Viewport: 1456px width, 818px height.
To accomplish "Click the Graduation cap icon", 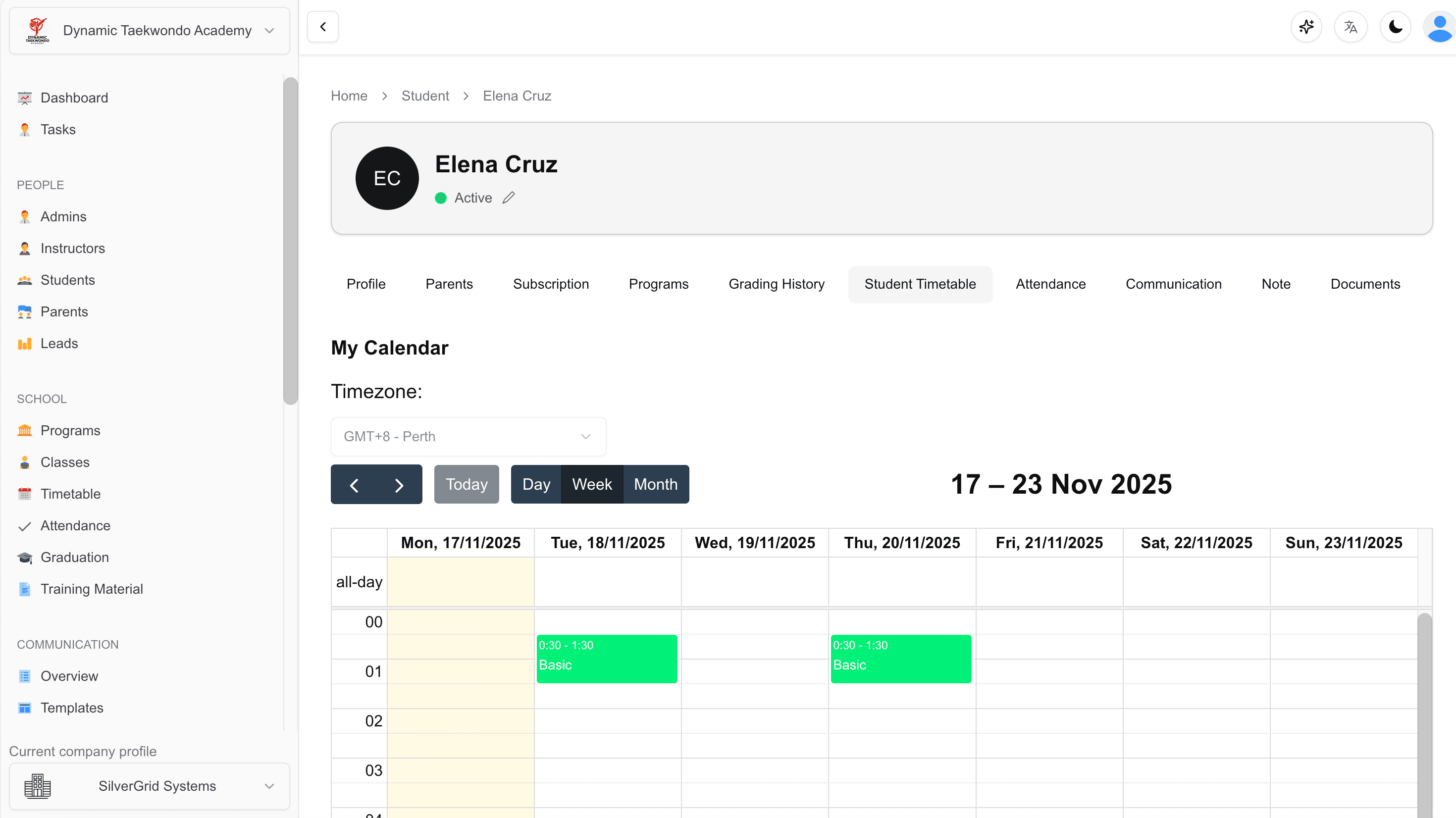I will click(24, 558).
